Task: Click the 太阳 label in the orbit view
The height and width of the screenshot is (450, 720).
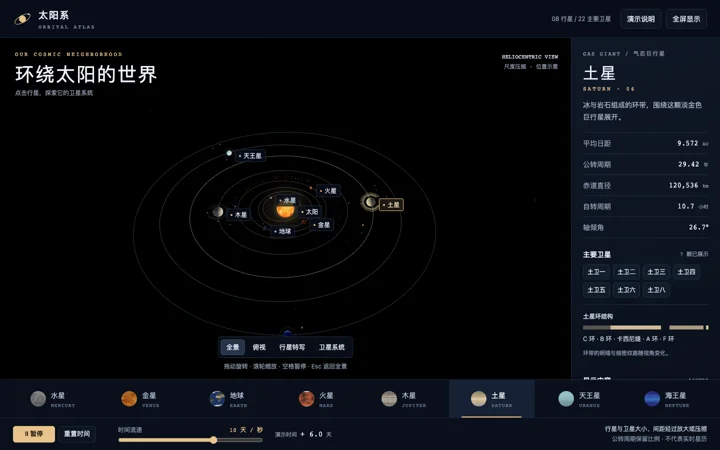Action: pyautogui.click(x=309, y=212)
